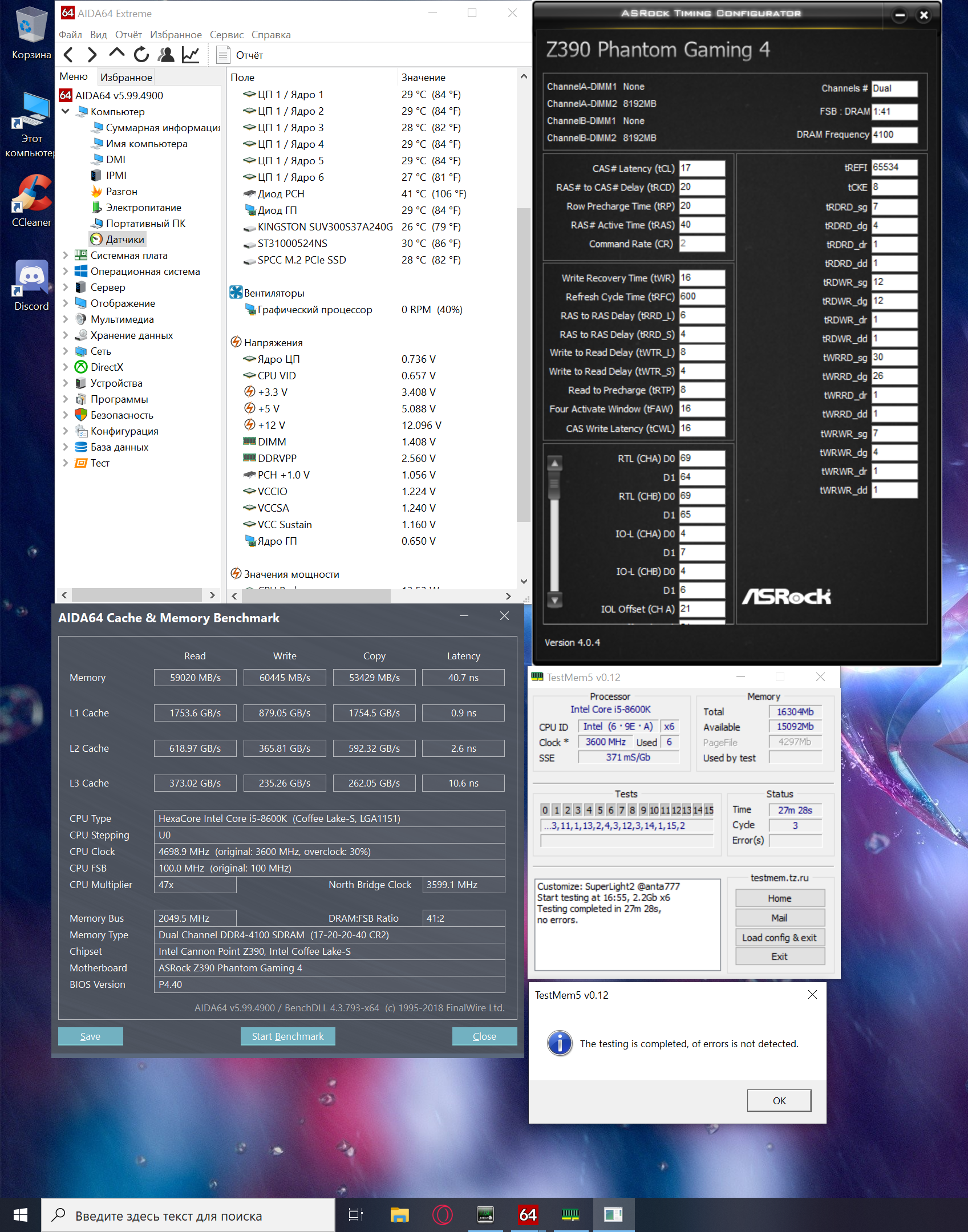Screen dimensions: 968x1232
Task: Click Home button in TestMem5
Action: click(780, 898)
